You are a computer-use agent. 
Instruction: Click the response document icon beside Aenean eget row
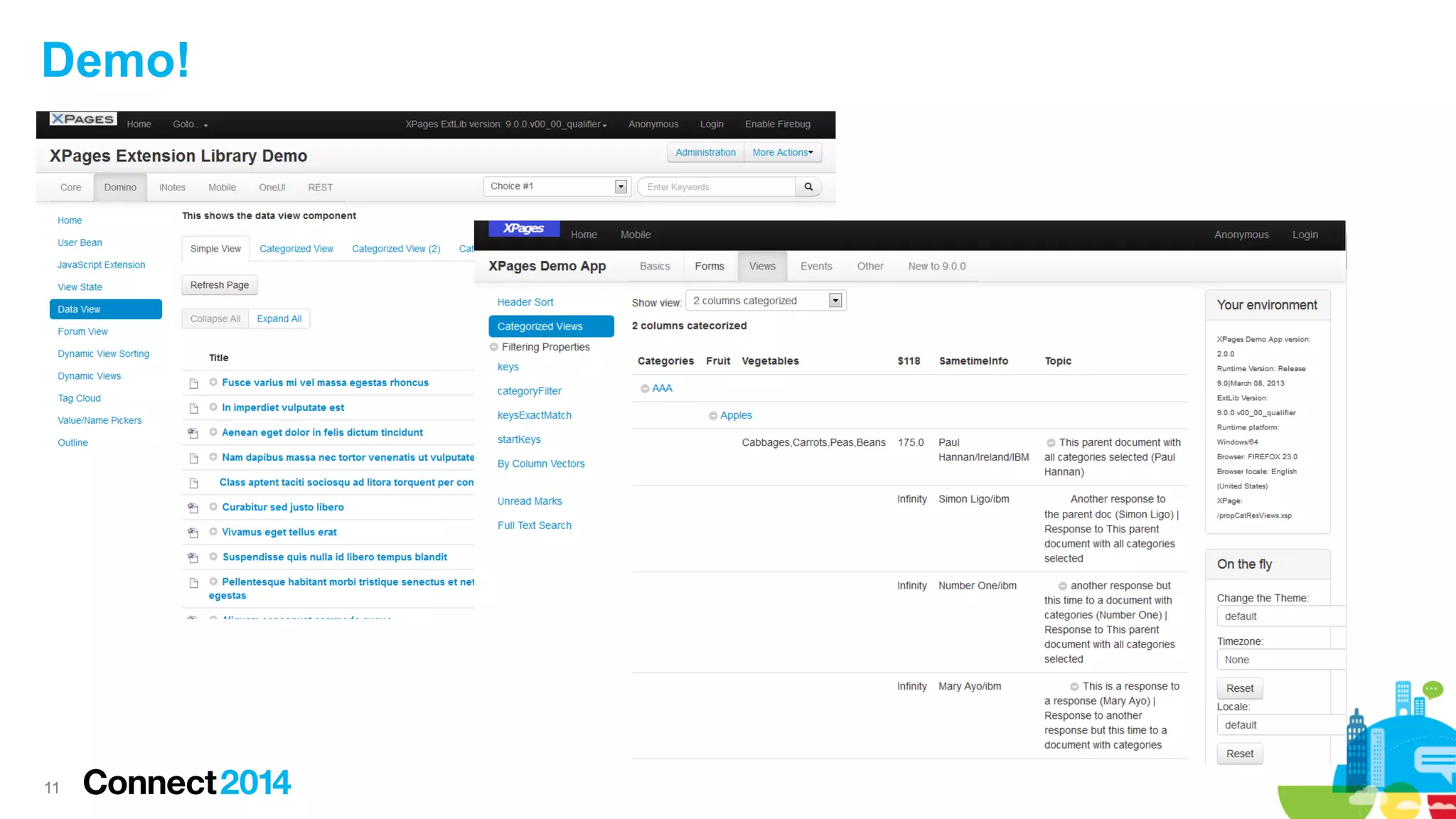click(x=193, y=433)
